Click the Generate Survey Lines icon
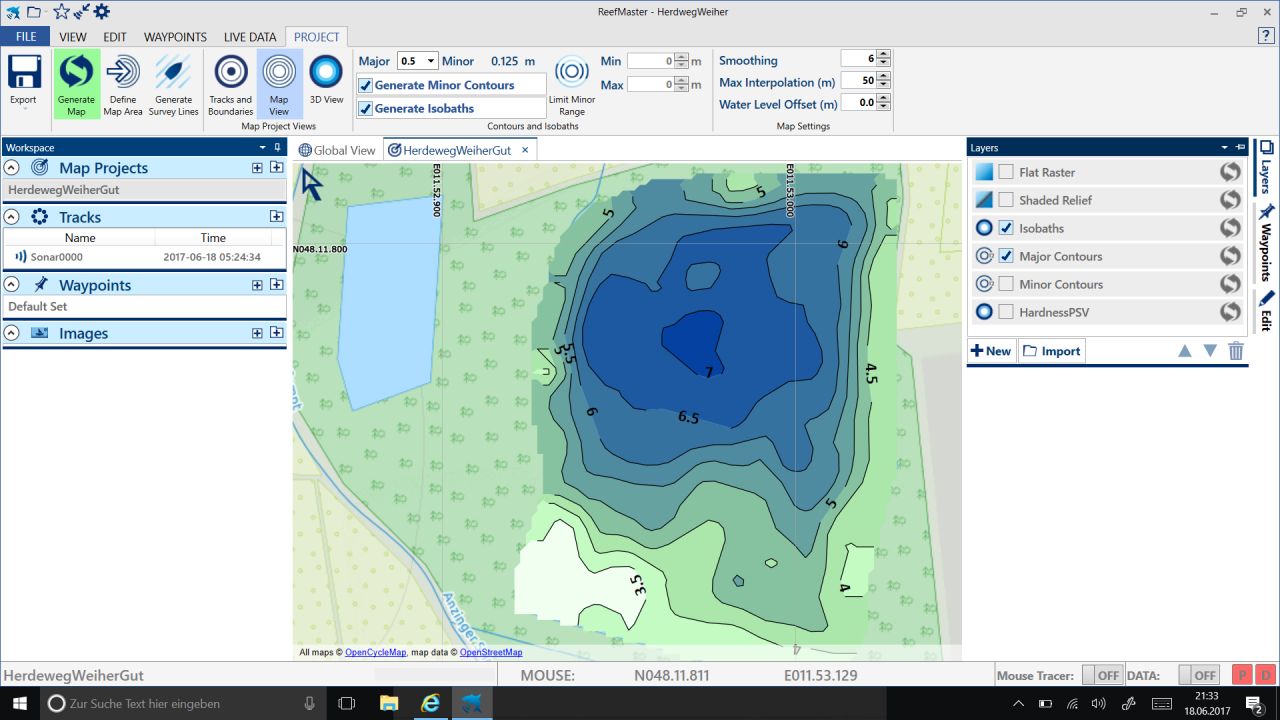Image resolution: width=1280 pixels, height=720 pixels. (173, 74)
